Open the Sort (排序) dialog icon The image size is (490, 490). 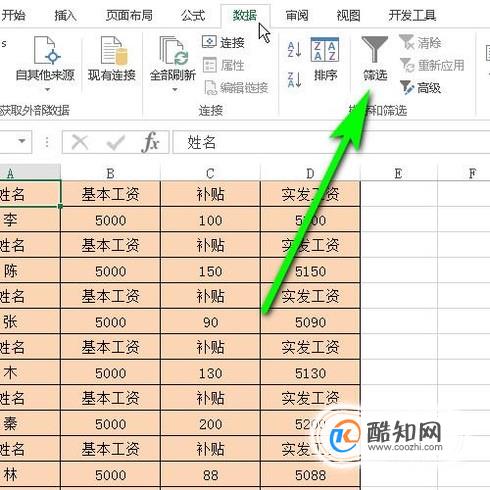[325, 50]
